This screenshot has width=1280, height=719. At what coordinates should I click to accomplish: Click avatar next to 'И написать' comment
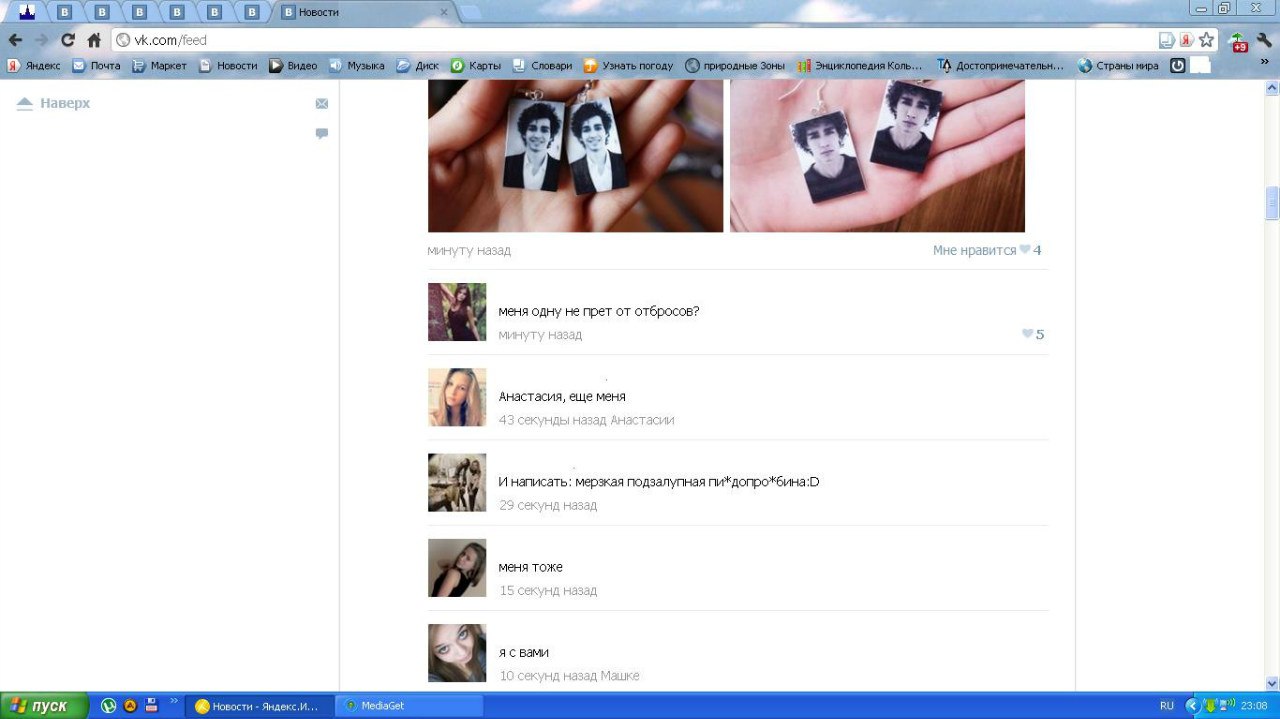tap(457, 483)
